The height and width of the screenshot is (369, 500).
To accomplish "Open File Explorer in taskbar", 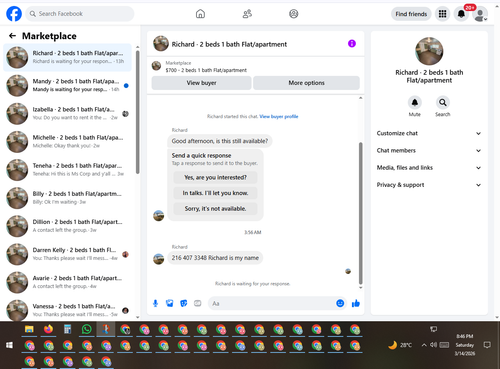I will pyautogui.click(x=29, y=330).
